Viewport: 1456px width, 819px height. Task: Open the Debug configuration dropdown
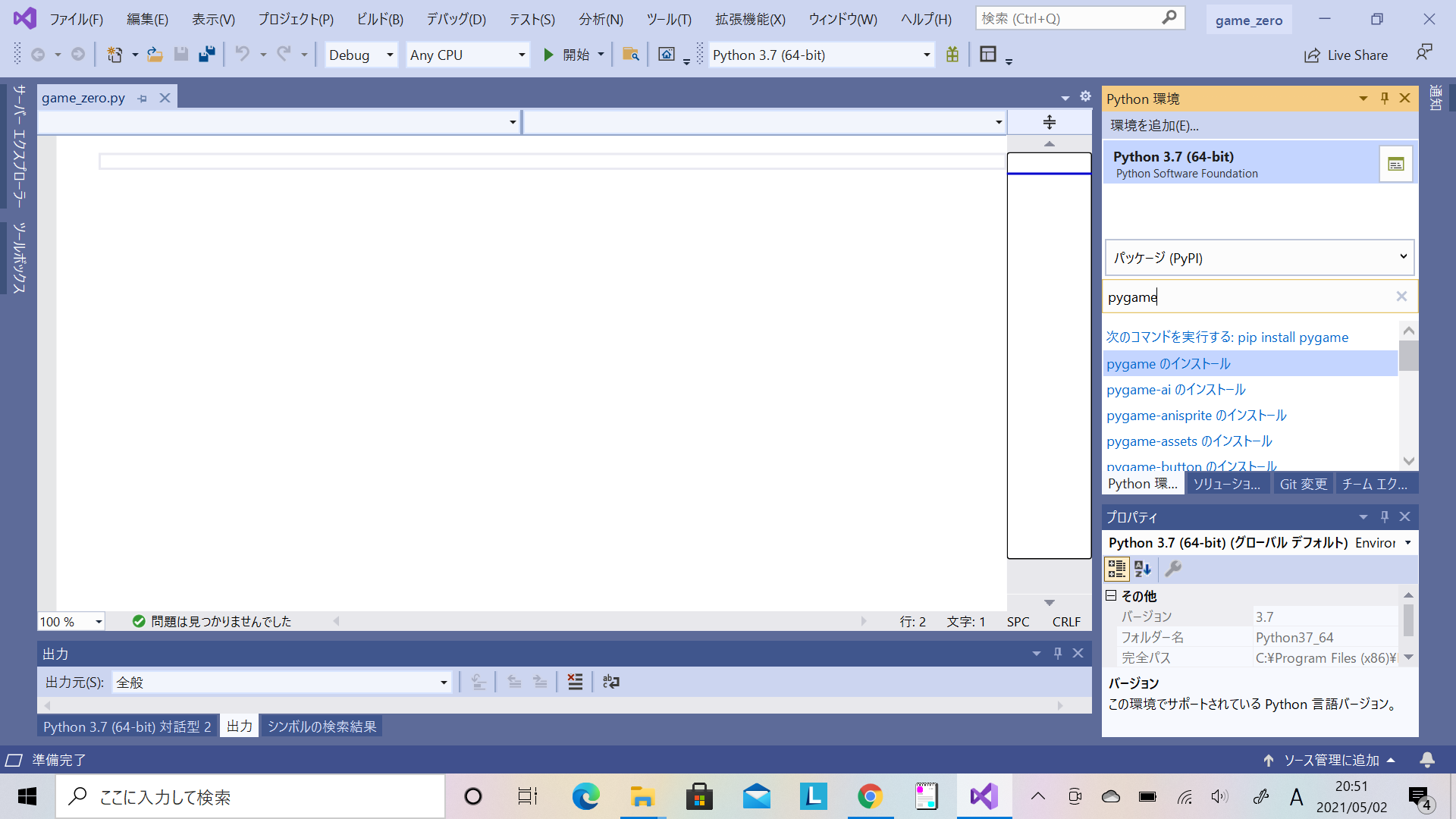click(x=361, y=55)
